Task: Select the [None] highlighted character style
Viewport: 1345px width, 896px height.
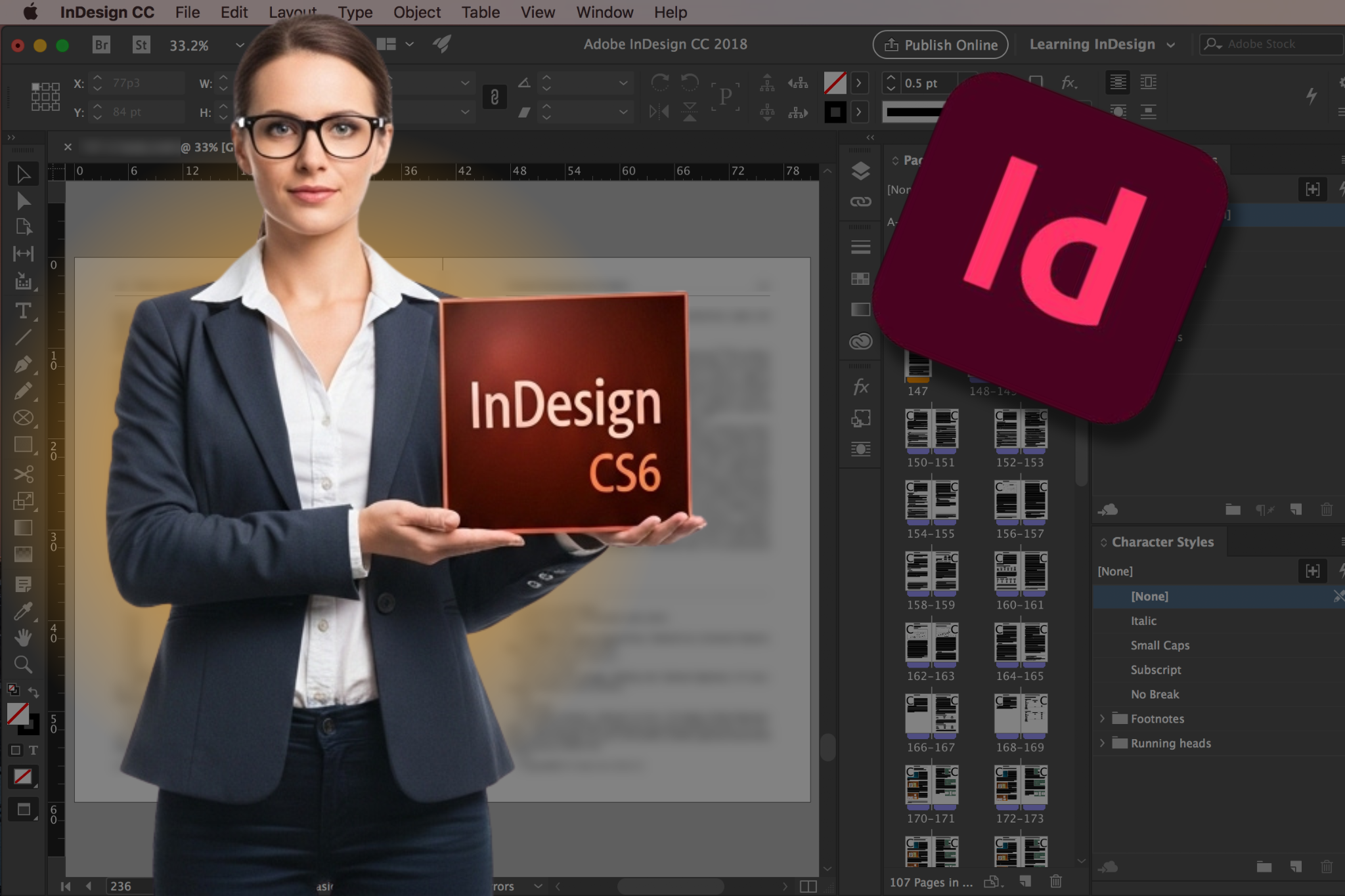Action: 1218,597
